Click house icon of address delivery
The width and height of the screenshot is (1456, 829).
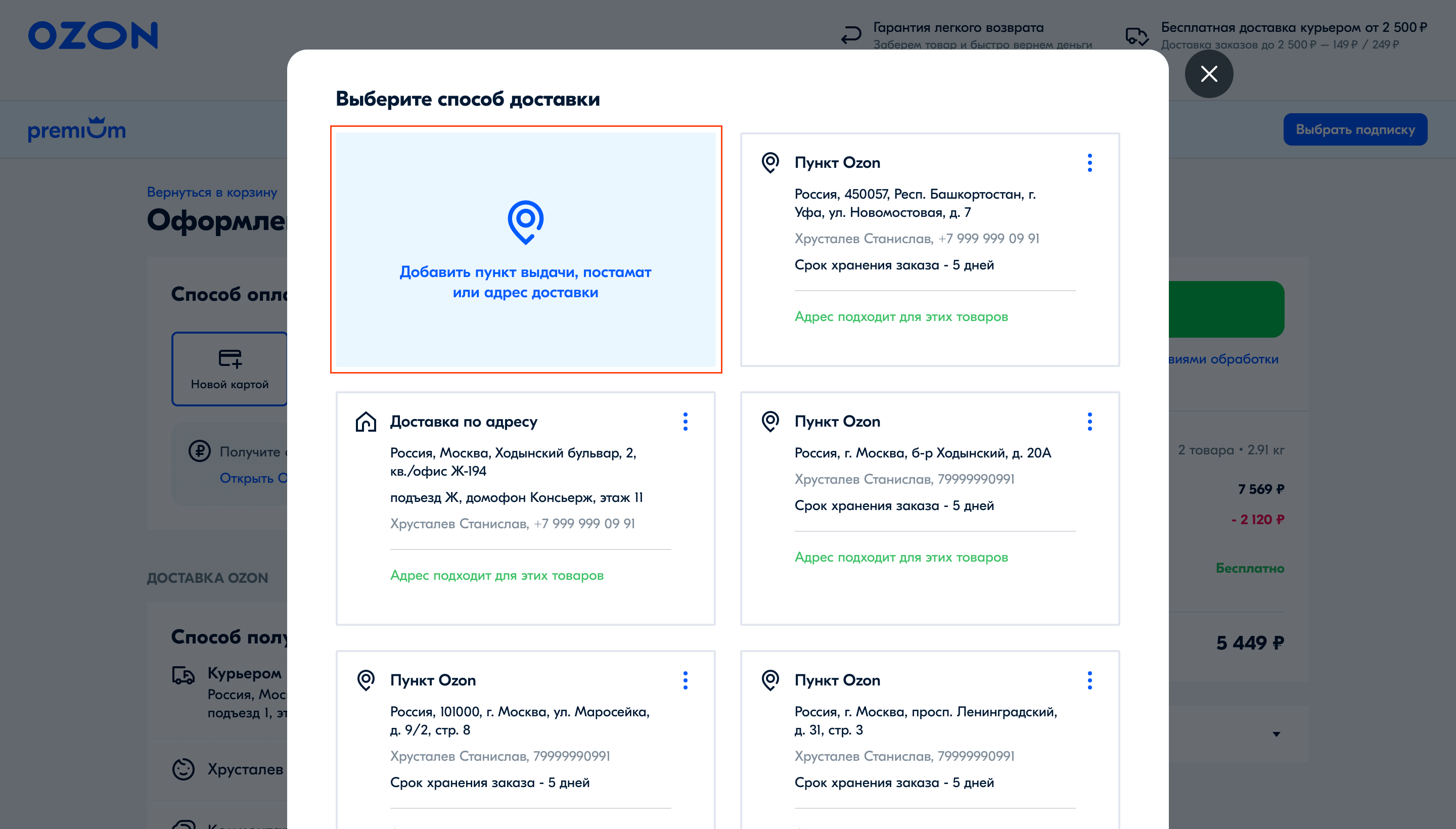pyautogui.click(x=366, y=422)
